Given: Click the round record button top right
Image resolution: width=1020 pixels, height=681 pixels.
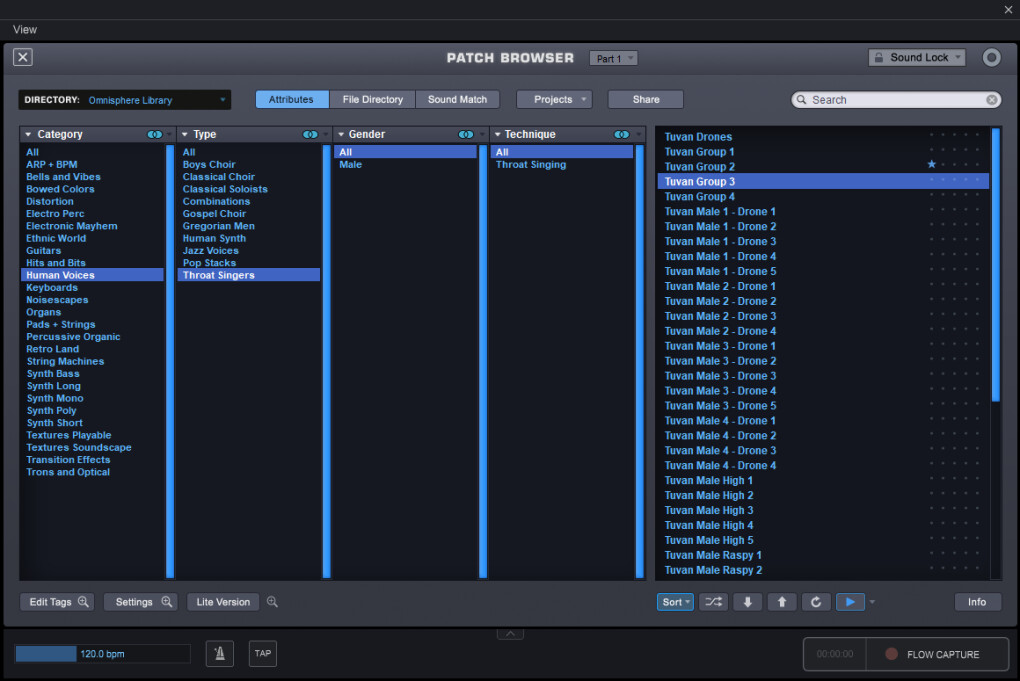Looking at the screenshot, I should 991,57.
